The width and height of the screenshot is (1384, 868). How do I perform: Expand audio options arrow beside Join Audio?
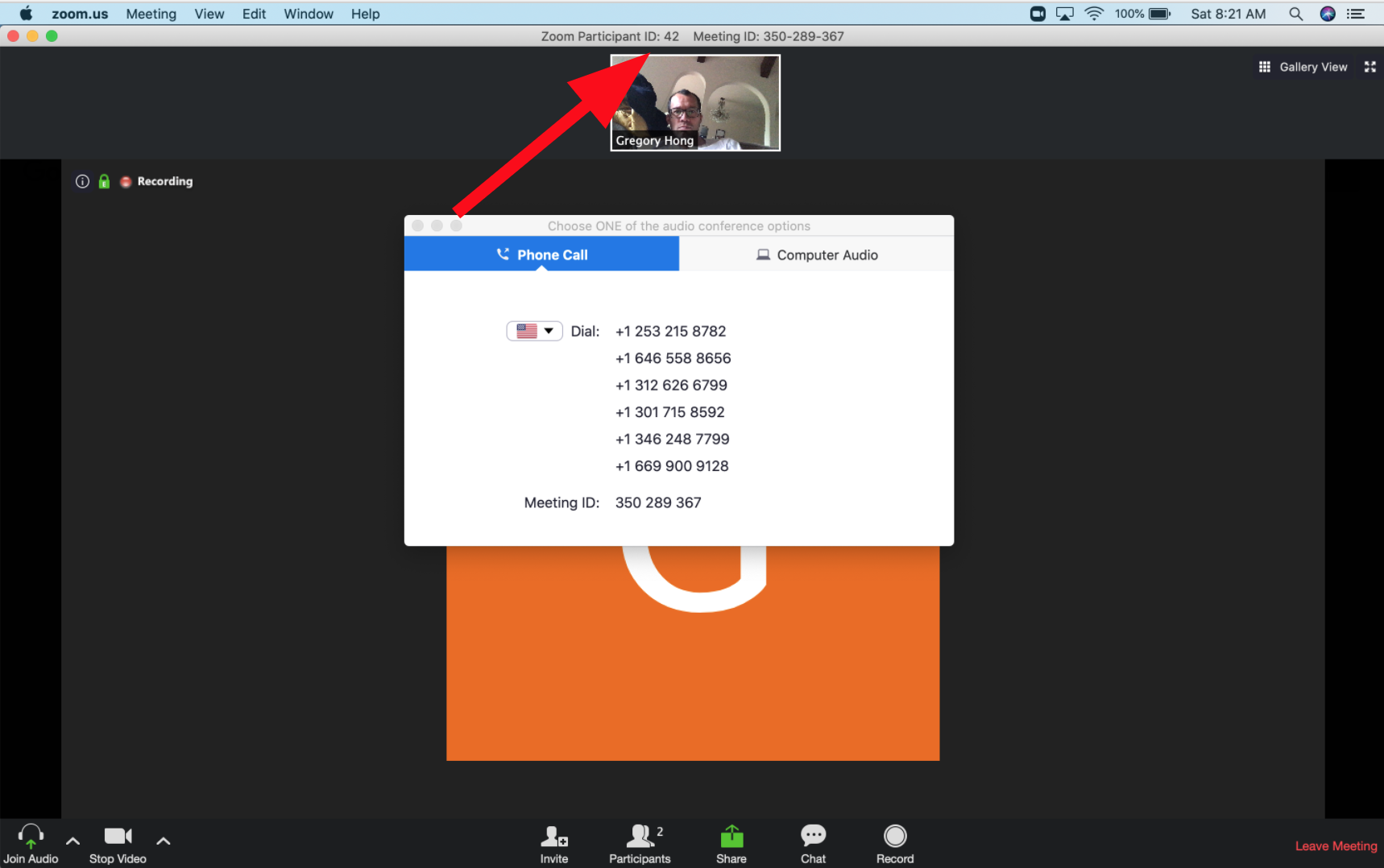click(x=73, y=841)
